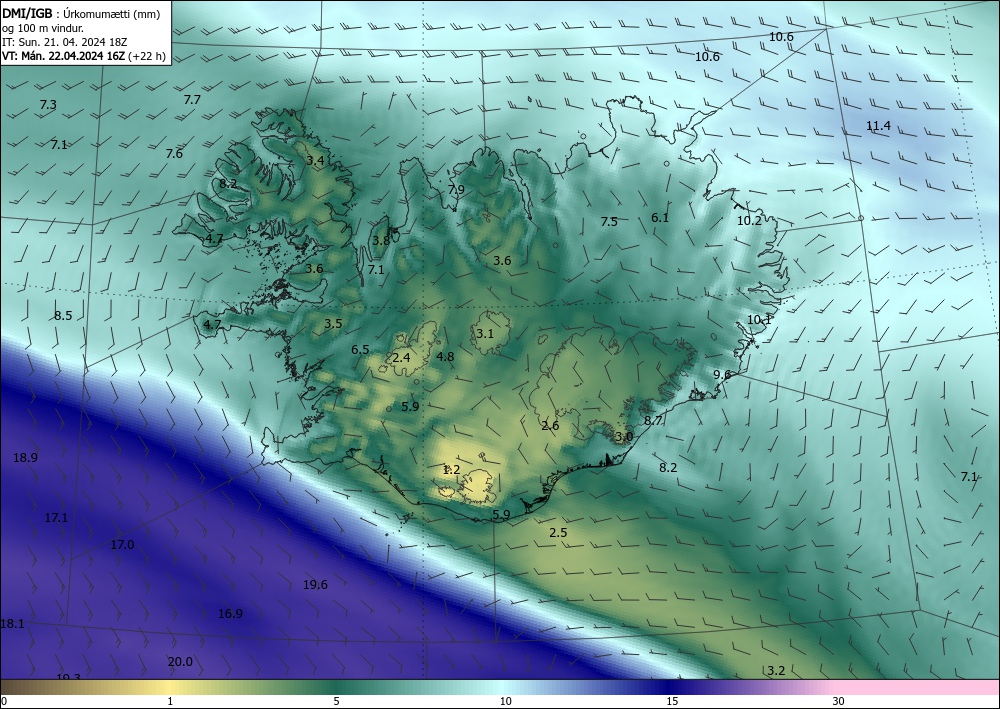Viewport: 1000px width, 709px height.
Task: Click the 3.2 value near the bottom
Action: click(x=776, y=671)
